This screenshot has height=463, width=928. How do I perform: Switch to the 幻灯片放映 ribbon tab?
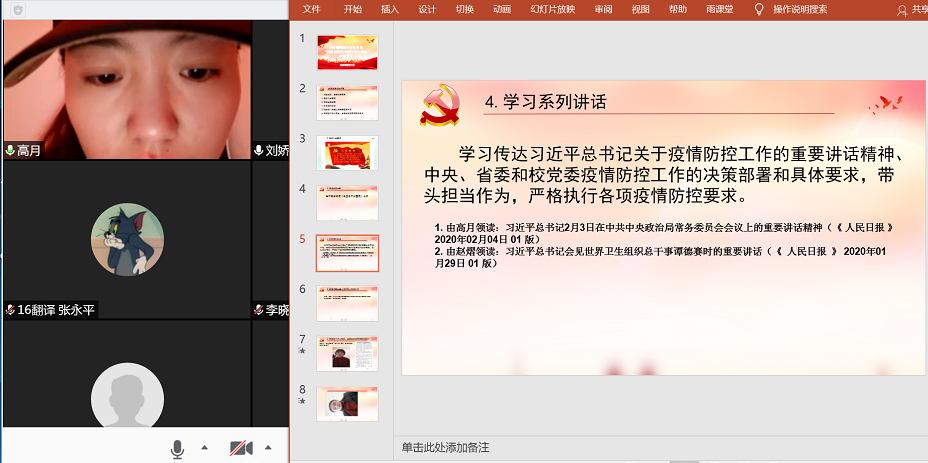[553, 9]
